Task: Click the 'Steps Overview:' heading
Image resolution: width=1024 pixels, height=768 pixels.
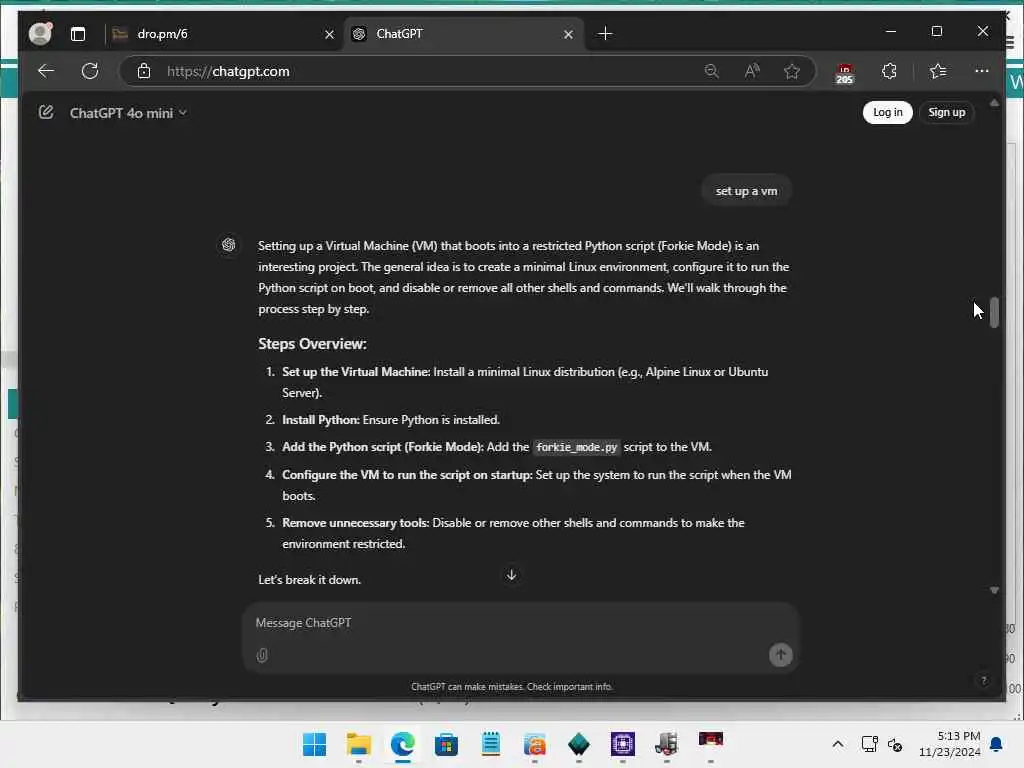Action: (x=312, y=344)
